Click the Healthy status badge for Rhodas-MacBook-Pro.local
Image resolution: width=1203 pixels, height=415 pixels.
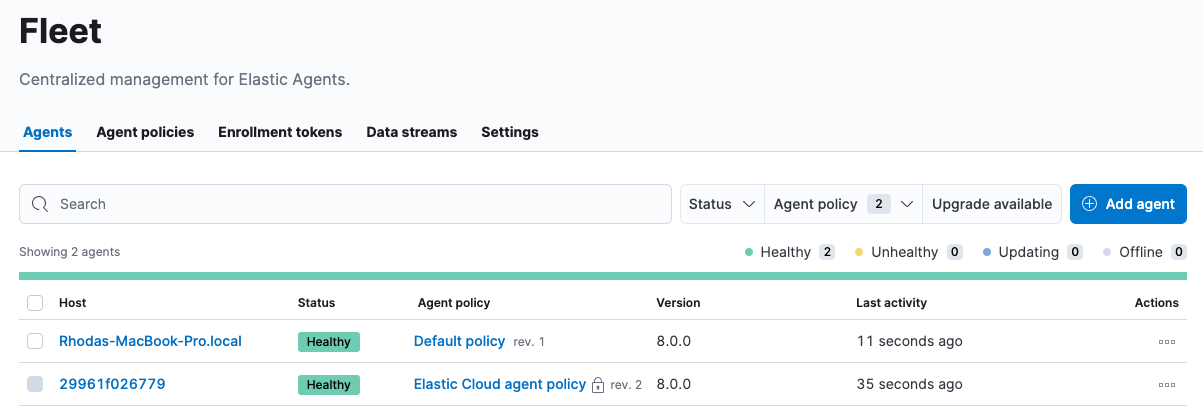click(328, 342)
